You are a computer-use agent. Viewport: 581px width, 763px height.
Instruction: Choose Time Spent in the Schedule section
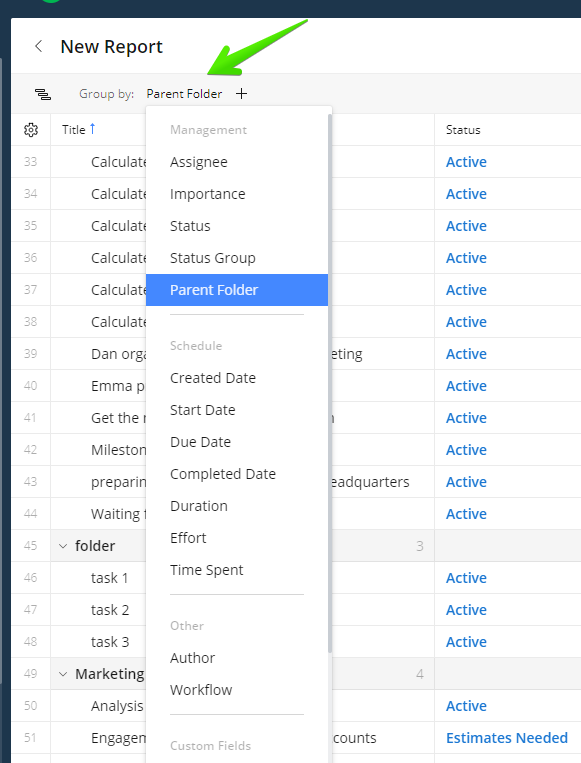(x=237, y=570)
